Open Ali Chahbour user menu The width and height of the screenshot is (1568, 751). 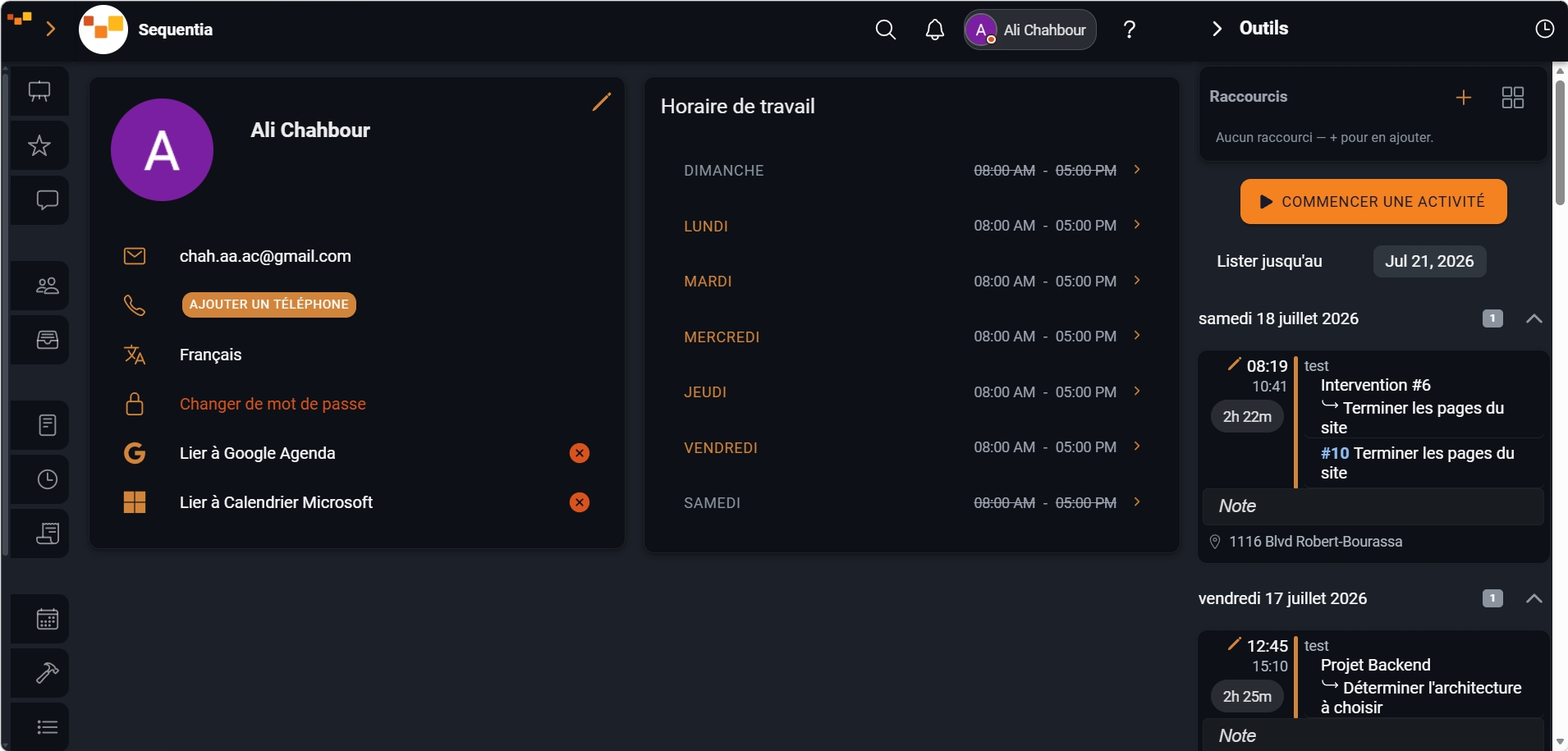(x=1029, y=30)
